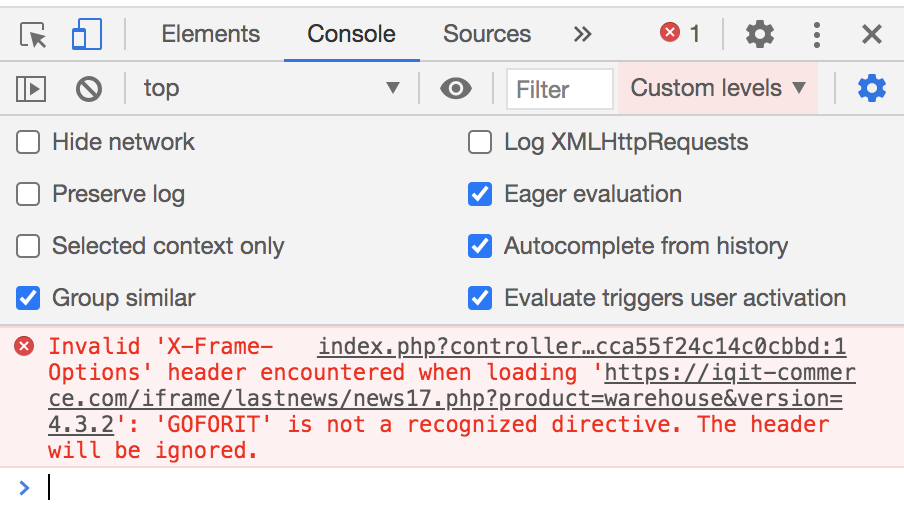904x532 pixels.
Task: Uncheck the Group similar checkbox
Action: pyautogui.click(x=29, y=298)
